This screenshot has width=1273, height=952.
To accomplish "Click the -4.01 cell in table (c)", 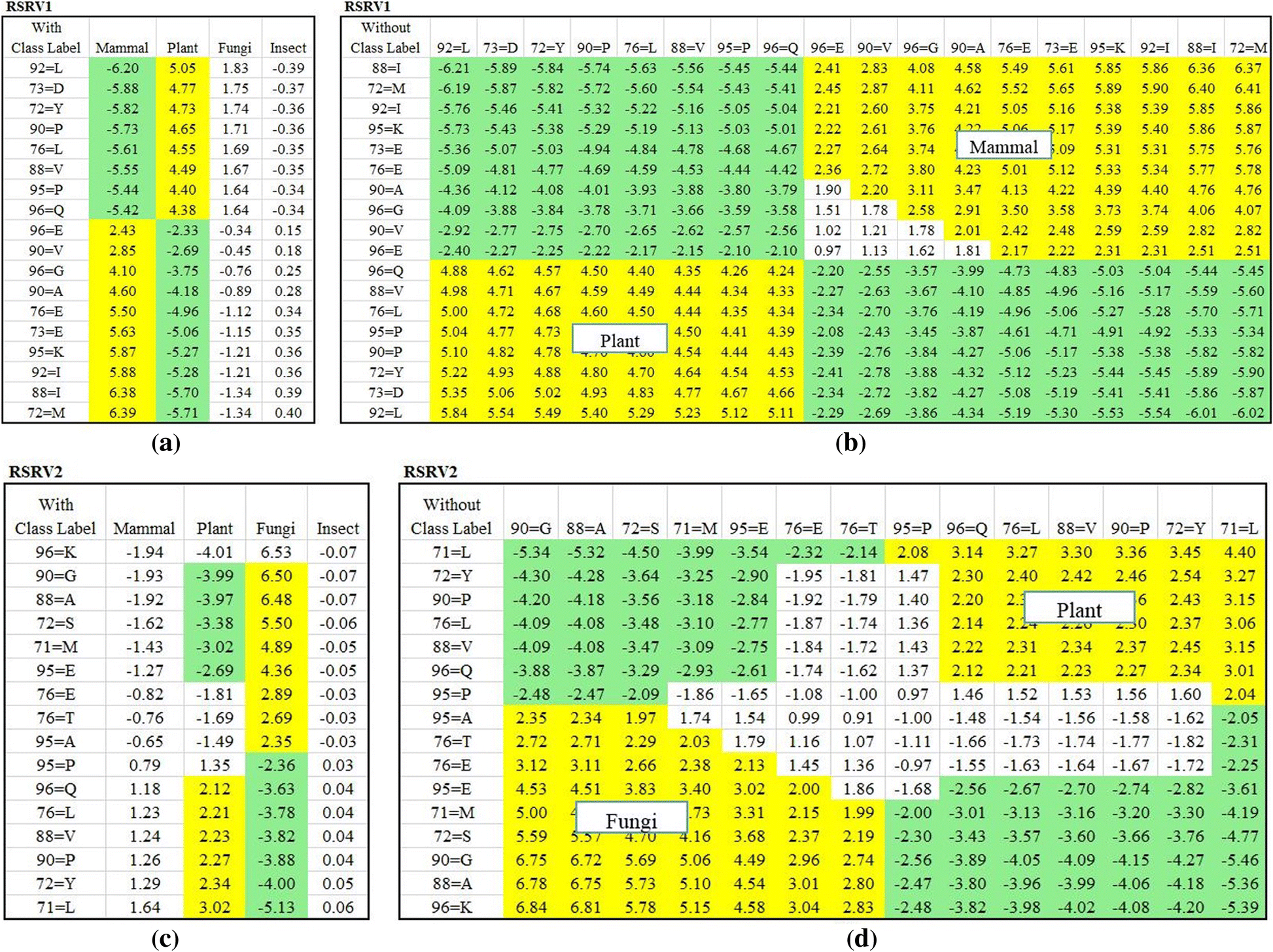I will 215,552.
